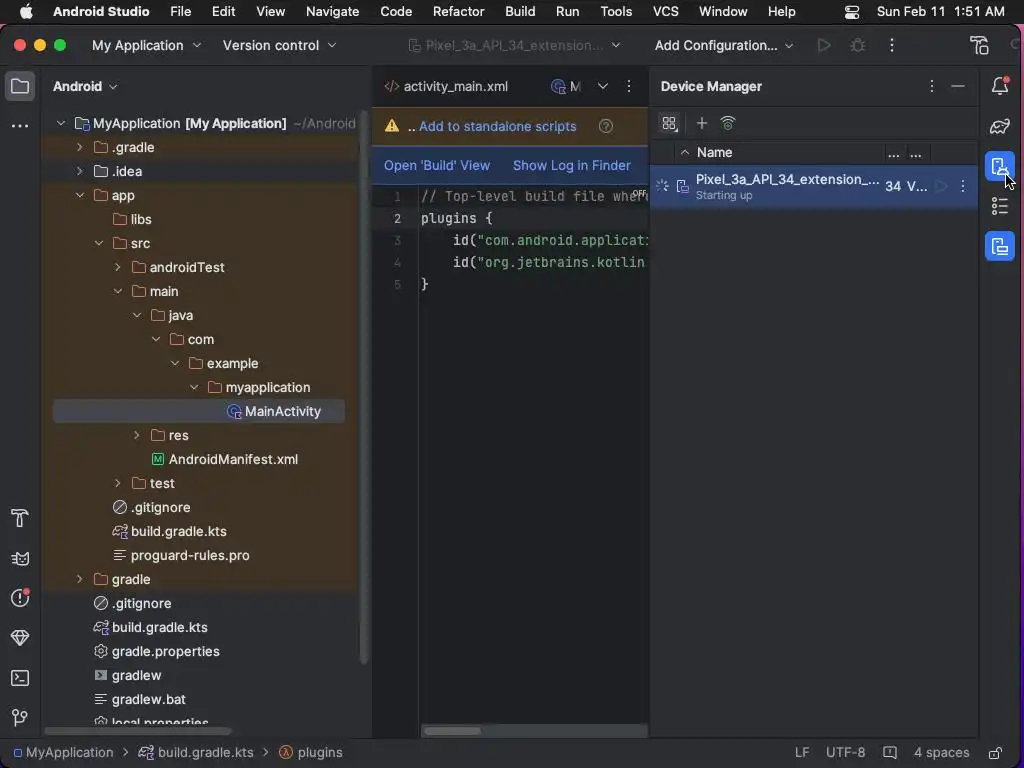
Task: Open the Terminal tool window
Action: point(20,678)
